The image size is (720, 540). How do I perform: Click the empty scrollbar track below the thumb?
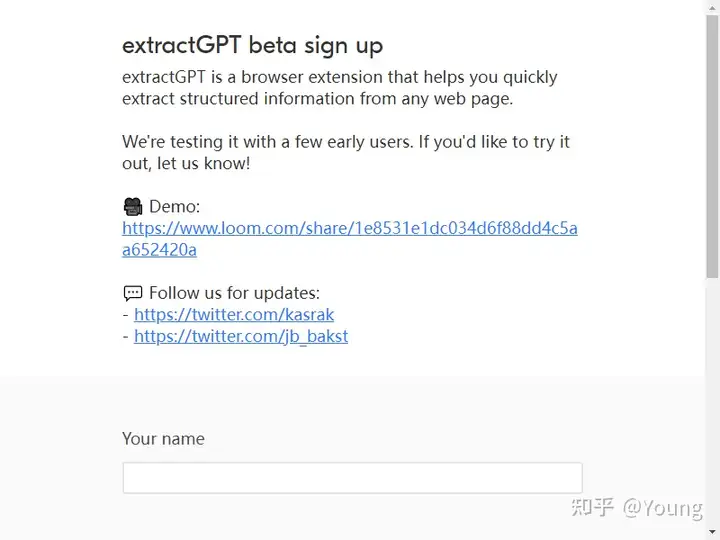point(712,402)
